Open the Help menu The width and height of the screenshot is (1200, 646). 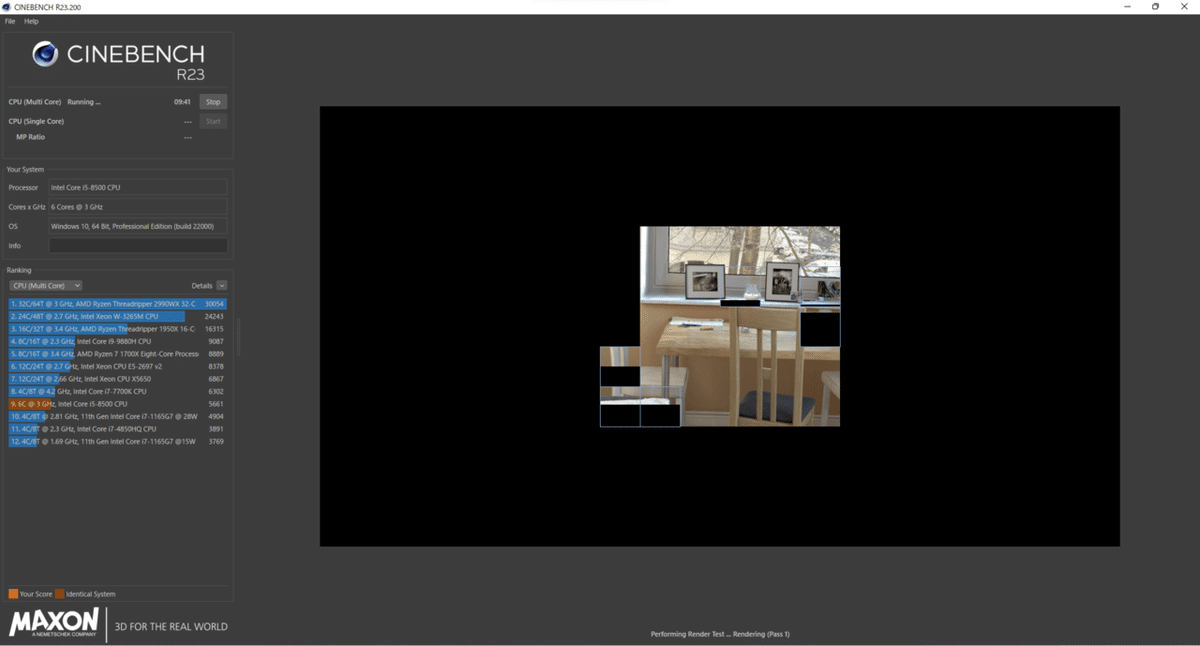[x=31, y=21]
